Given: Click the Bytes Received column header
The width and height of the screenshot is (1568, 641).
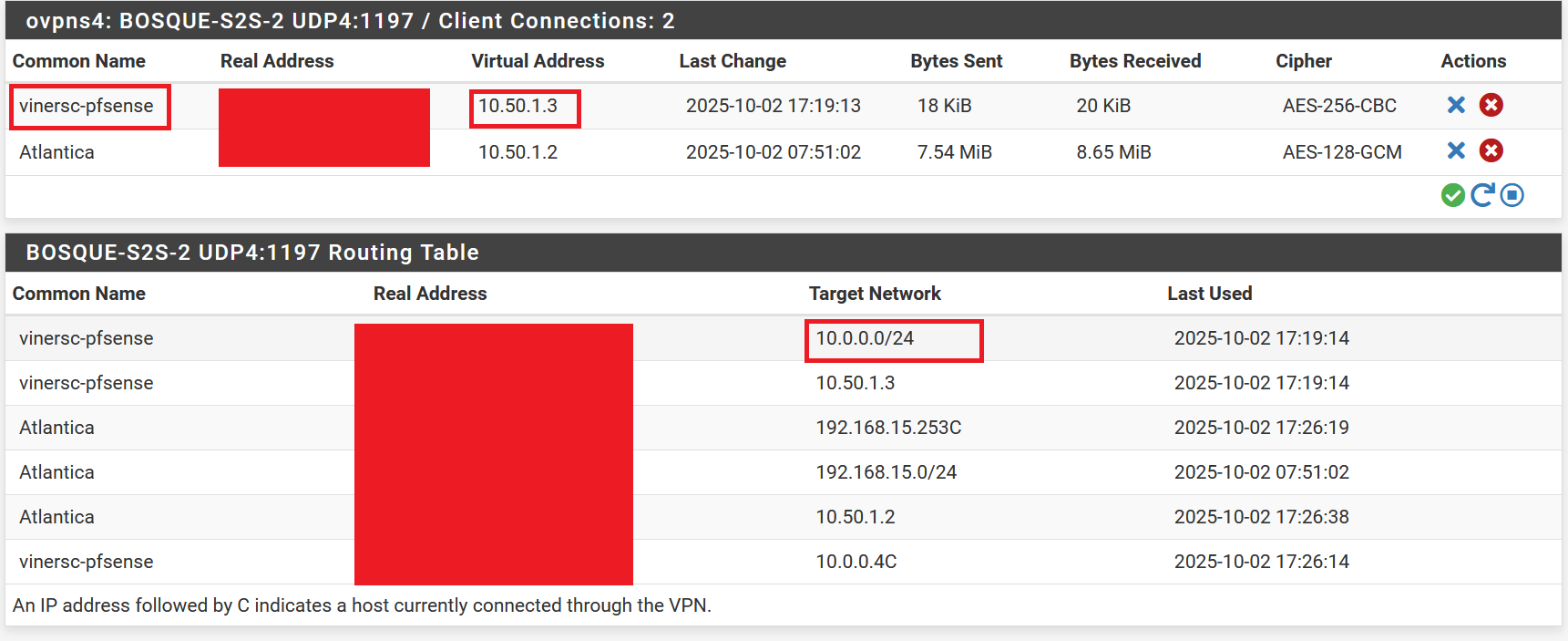Looking at the screenshot, I should pos(1134,61).
